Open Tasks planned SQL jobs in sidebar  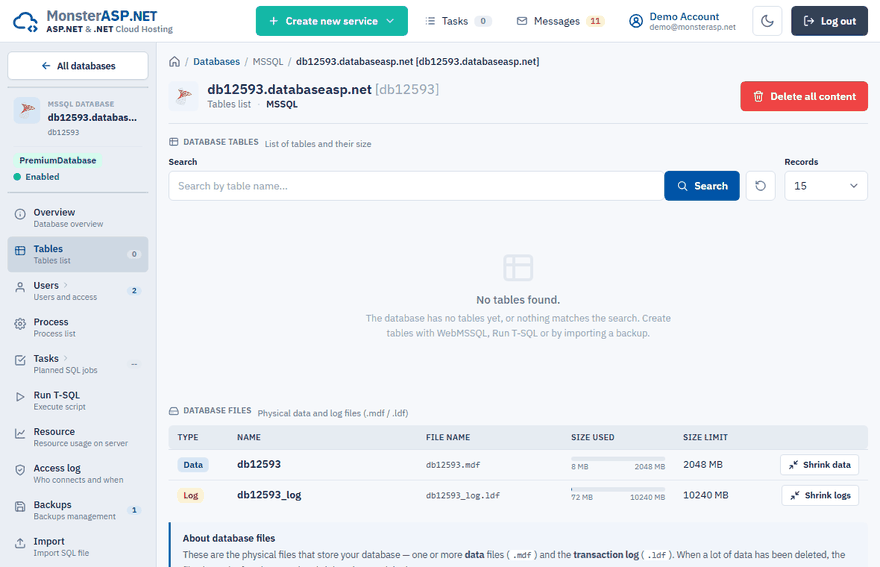78,364
